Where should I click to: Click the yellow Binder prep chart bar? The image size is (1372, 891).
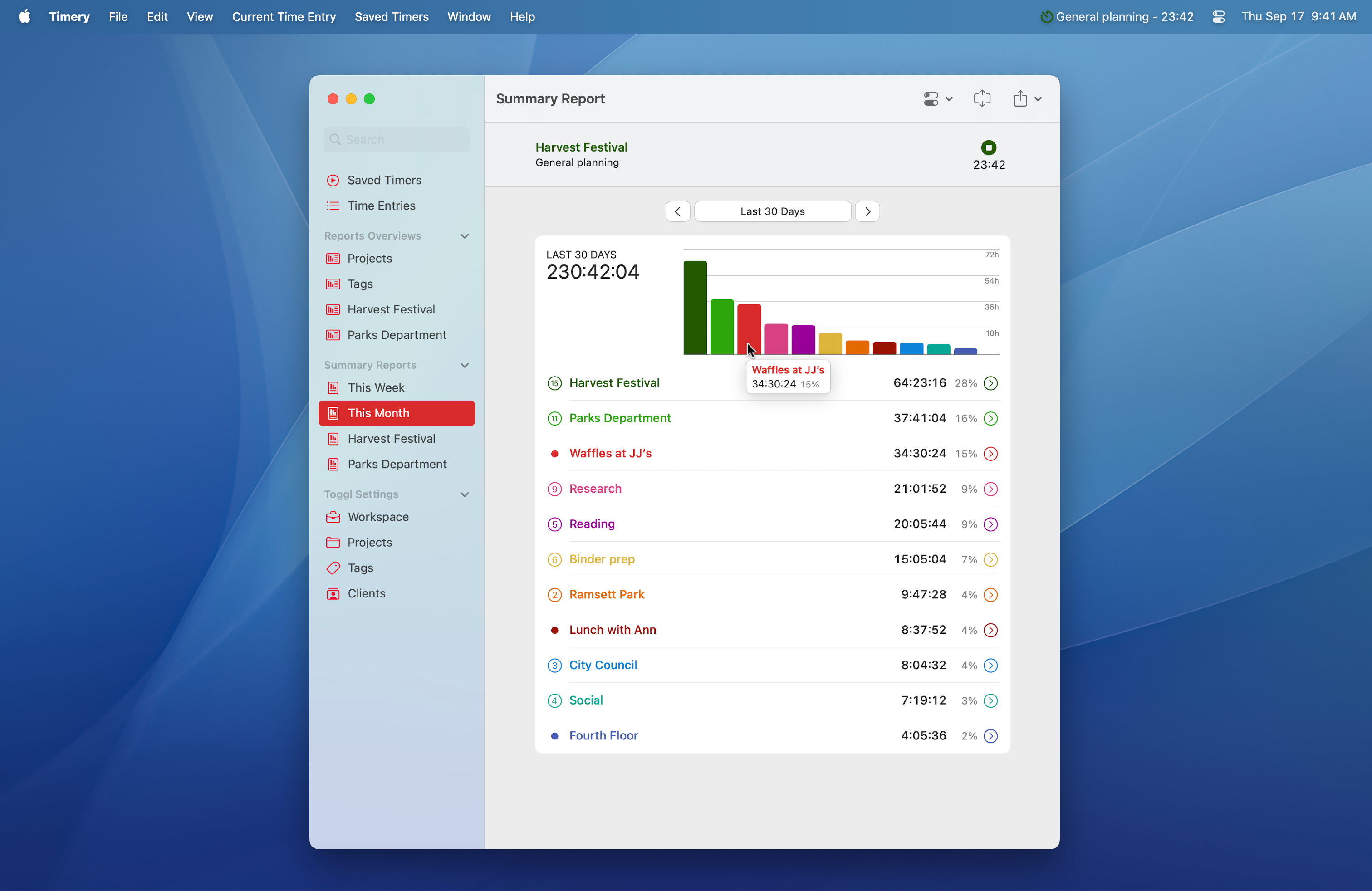point(830,343)
